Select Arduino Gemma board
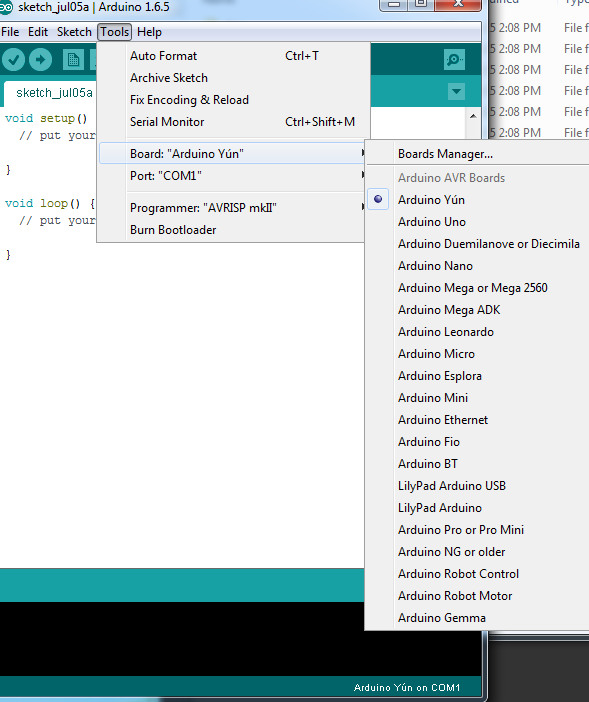 coord(479,618)
